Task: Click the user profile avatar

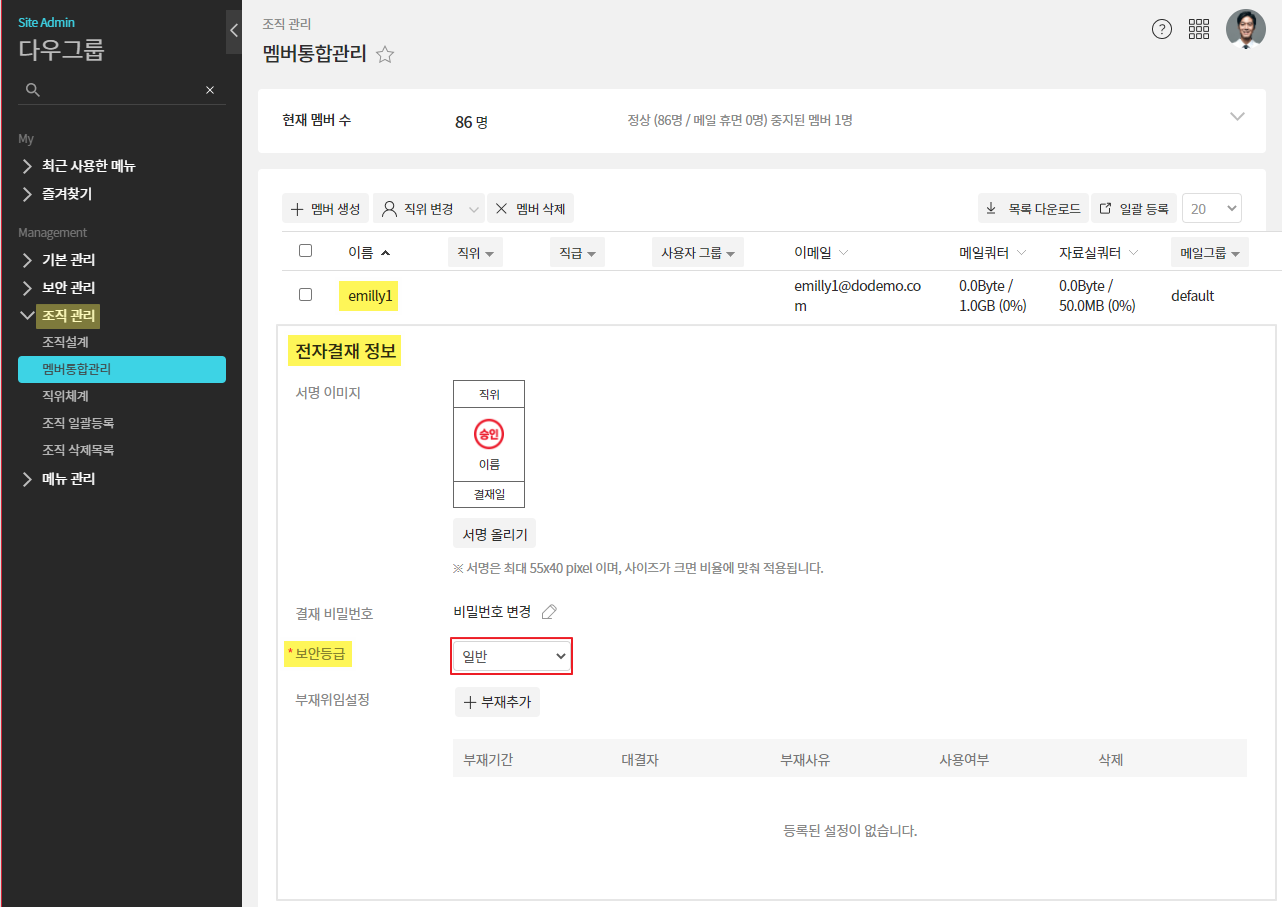Action: coord(1245,29)
